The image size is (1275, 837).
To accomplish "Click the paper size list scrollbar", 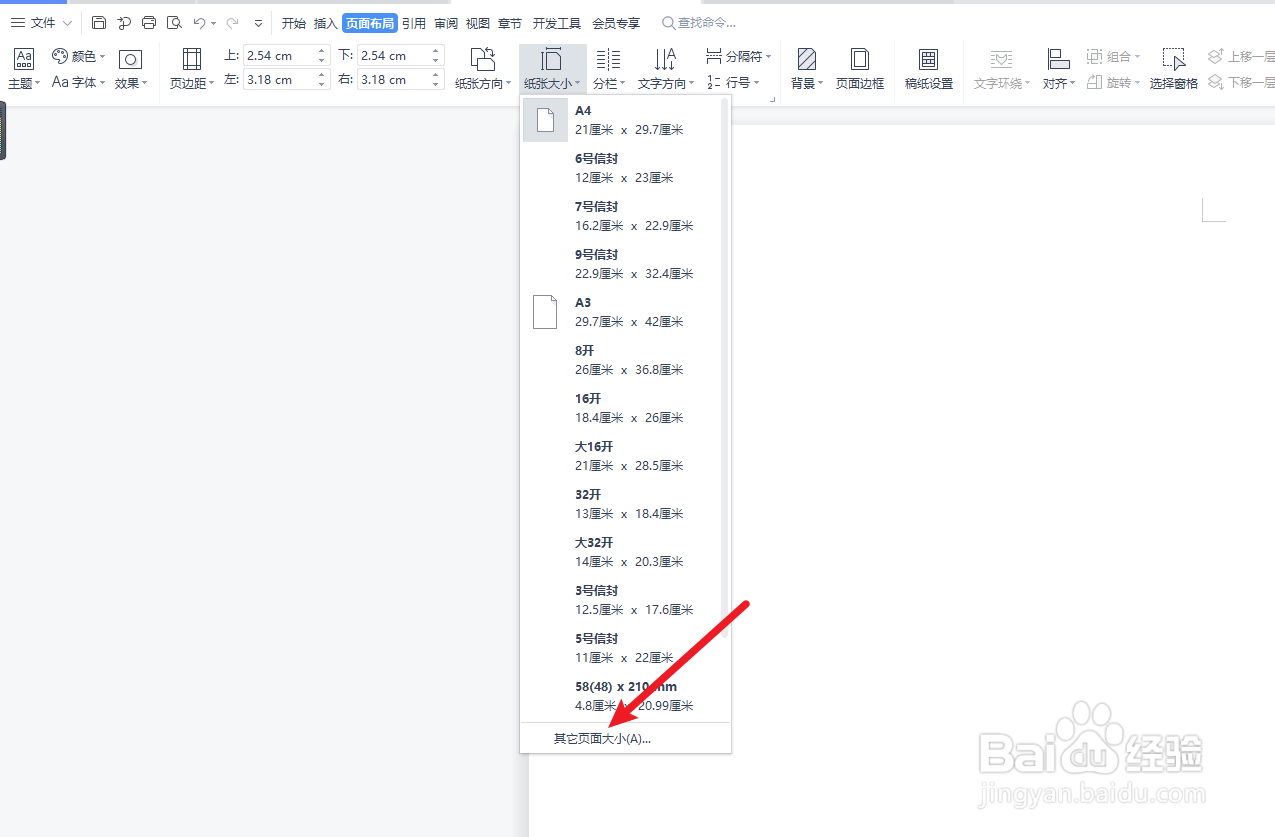I will [x=725, y=367].
